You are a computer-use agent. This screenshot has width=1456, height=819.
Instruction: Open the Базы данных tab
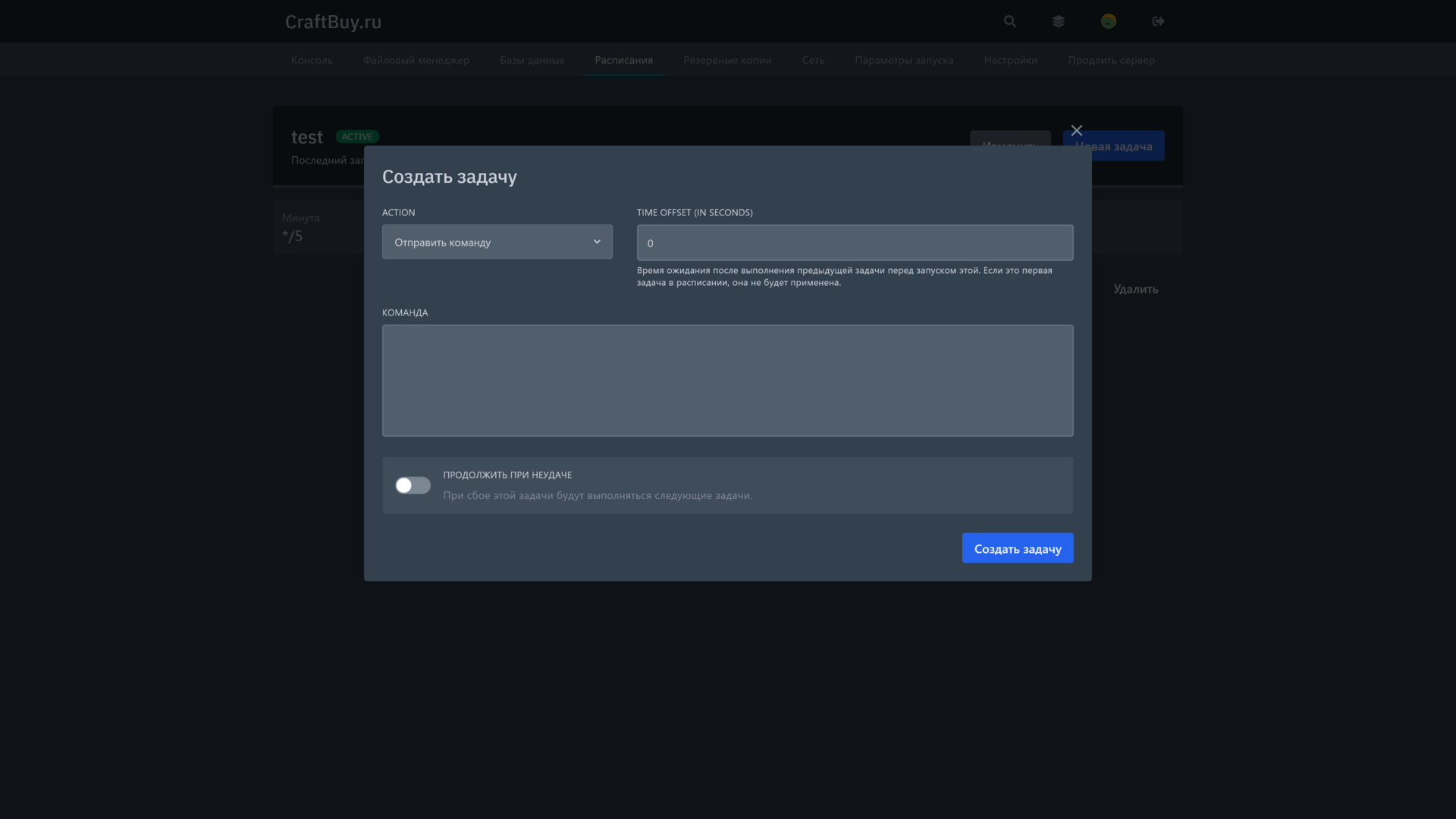coord(532,60)
